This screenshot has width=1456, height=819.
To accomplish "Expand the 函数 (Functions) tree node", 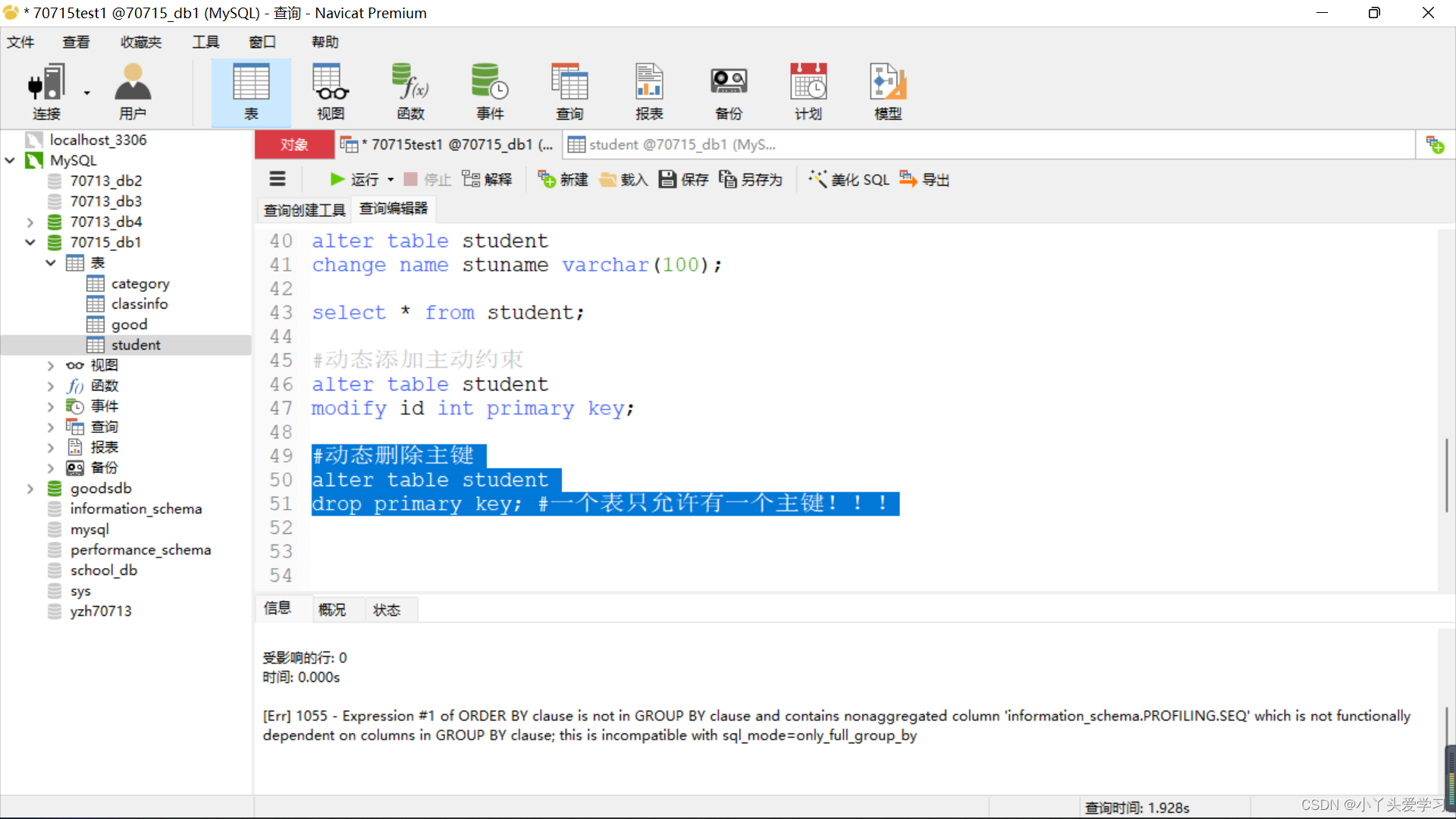I will (x=51, y=386).
